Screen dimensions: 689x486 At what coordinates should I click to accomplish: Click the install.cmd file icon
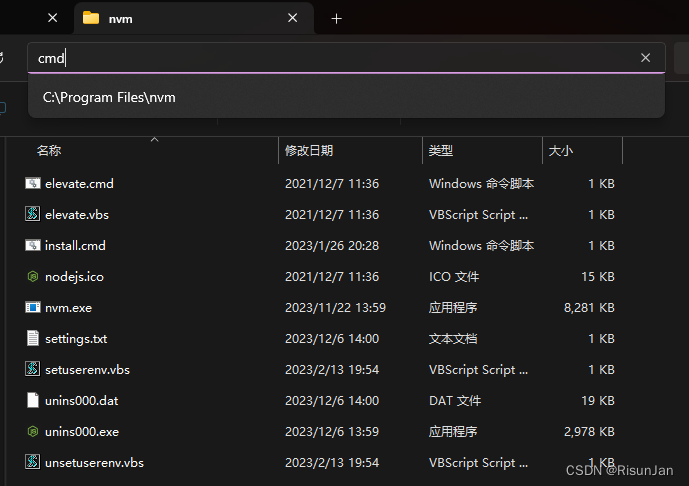(x=33, y=245)
